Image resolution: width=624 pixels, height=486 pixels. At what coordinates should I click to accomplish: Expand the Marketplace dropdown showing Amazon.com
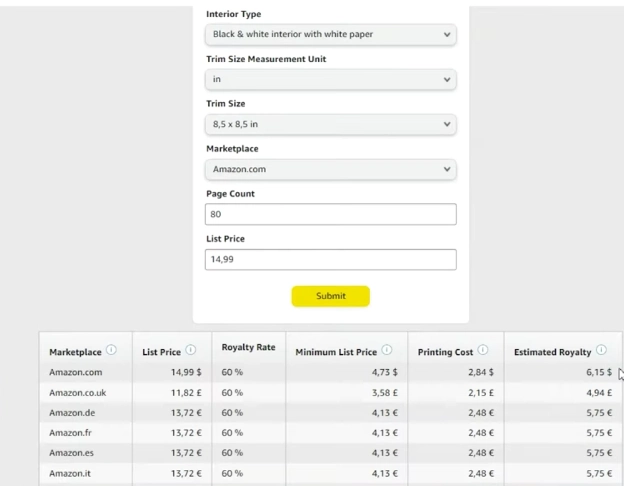[x=331, y=169]
